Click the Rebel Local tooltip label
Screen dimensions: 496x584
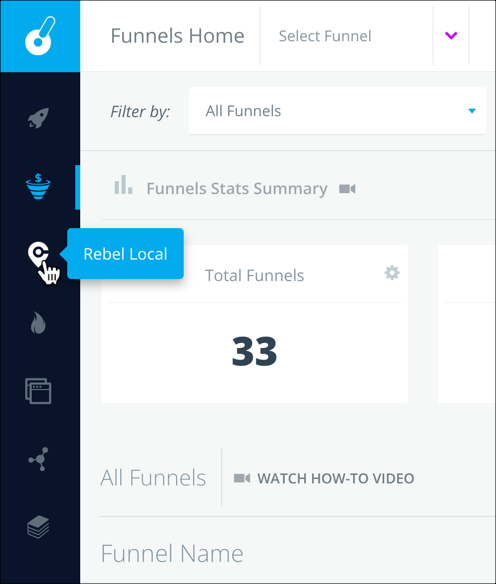tap(125, 254)
